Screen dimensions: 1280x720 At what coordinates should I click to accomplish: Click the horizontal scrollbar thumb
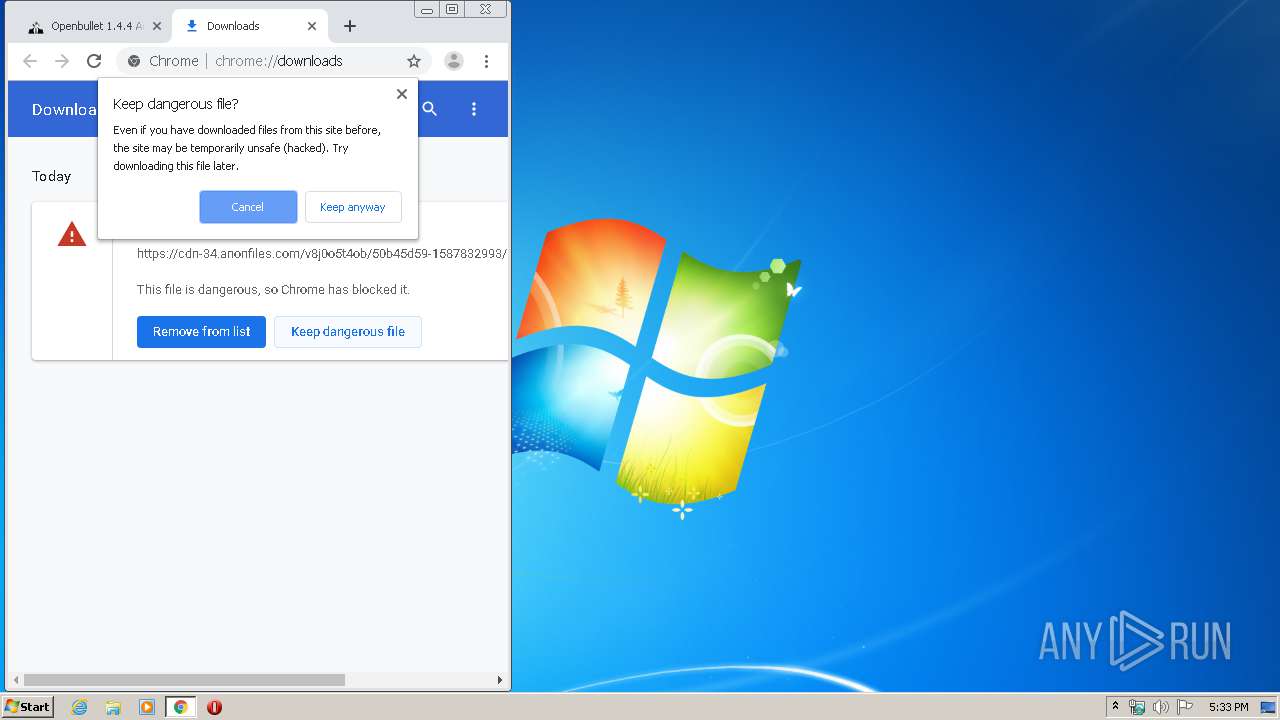(x=184, y=680)
